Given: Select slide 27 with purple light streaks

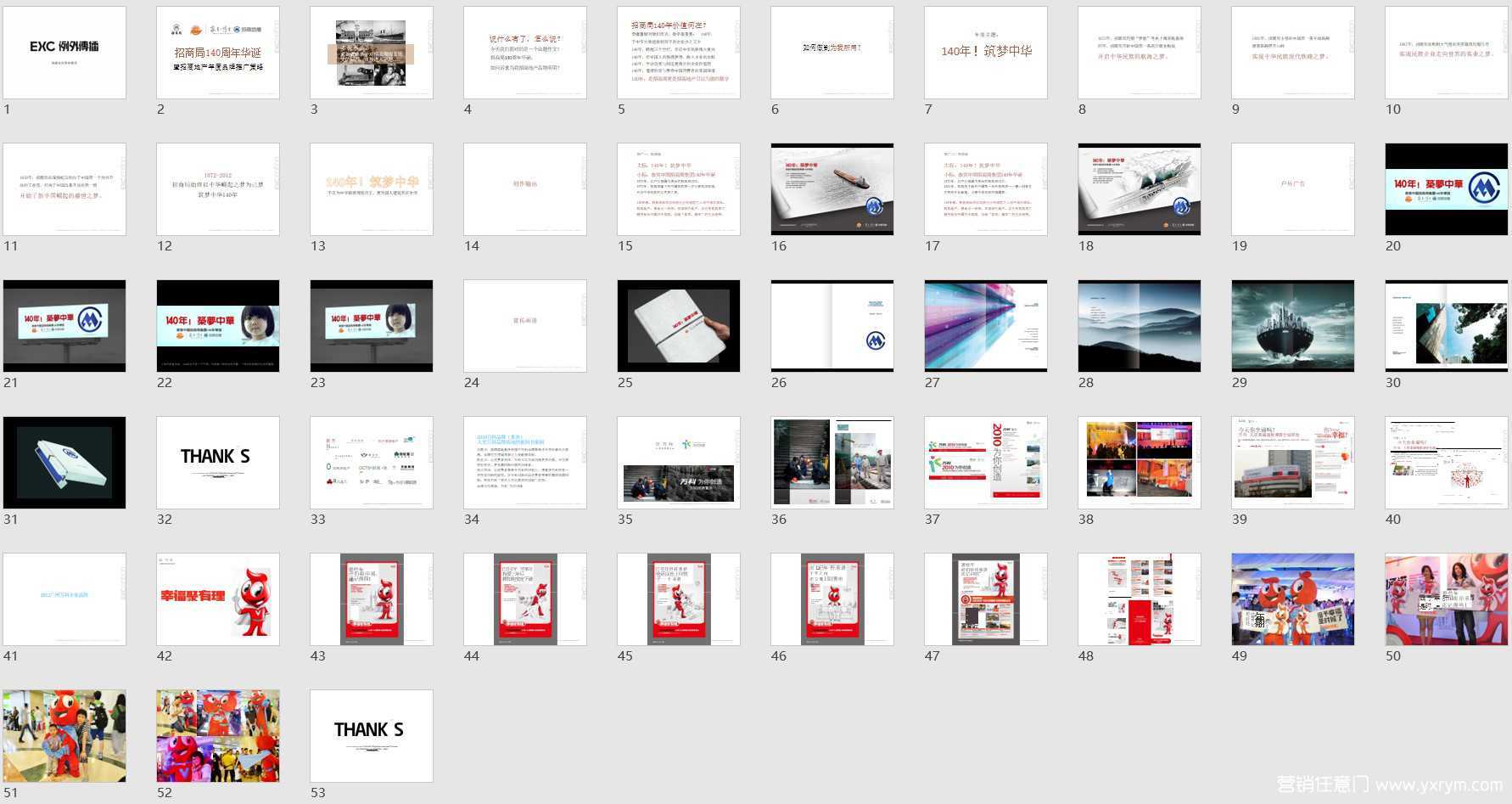Looking at the screenshot, I should (x=986, y=326).
